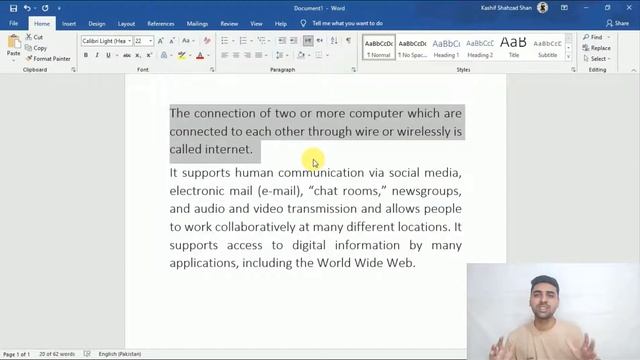
Task: Apply the red font color
Action: (200, 55)
